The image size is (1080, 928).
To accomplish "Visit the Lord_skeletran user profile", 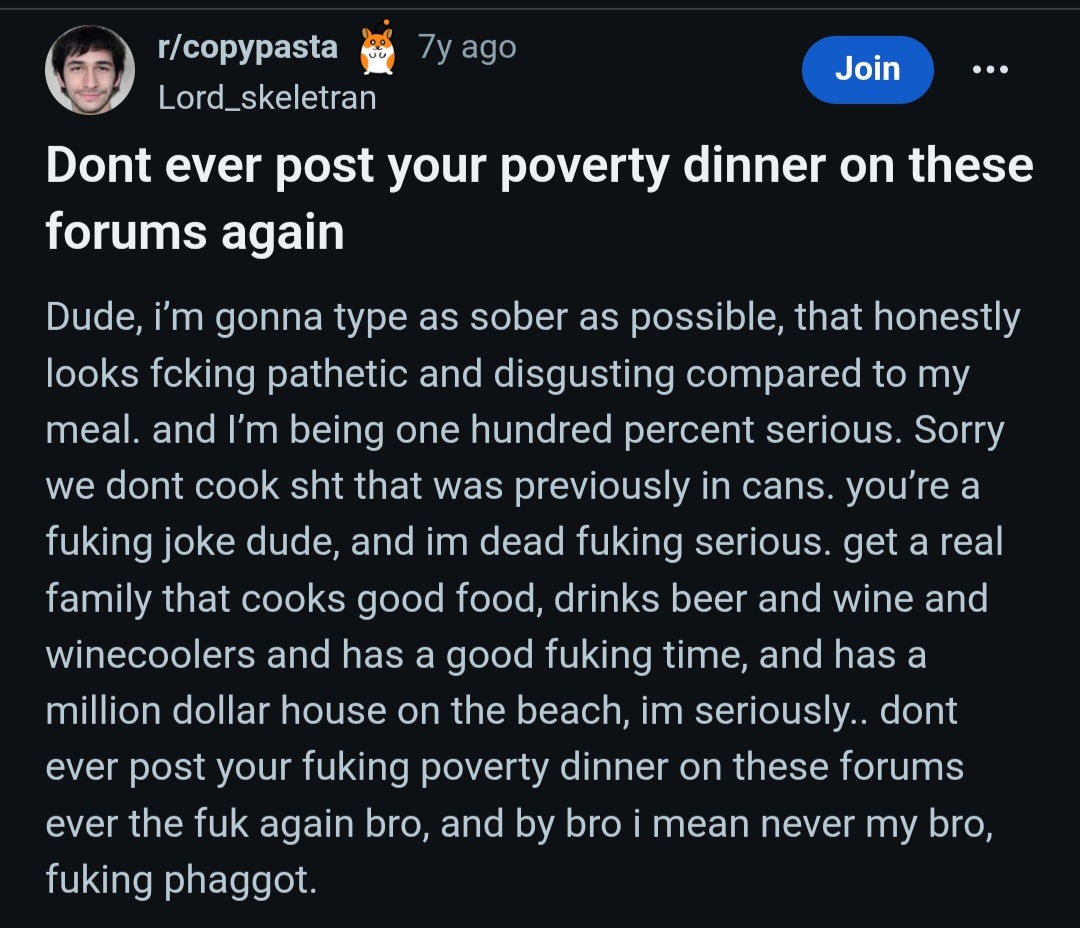I will pos(267,98).
